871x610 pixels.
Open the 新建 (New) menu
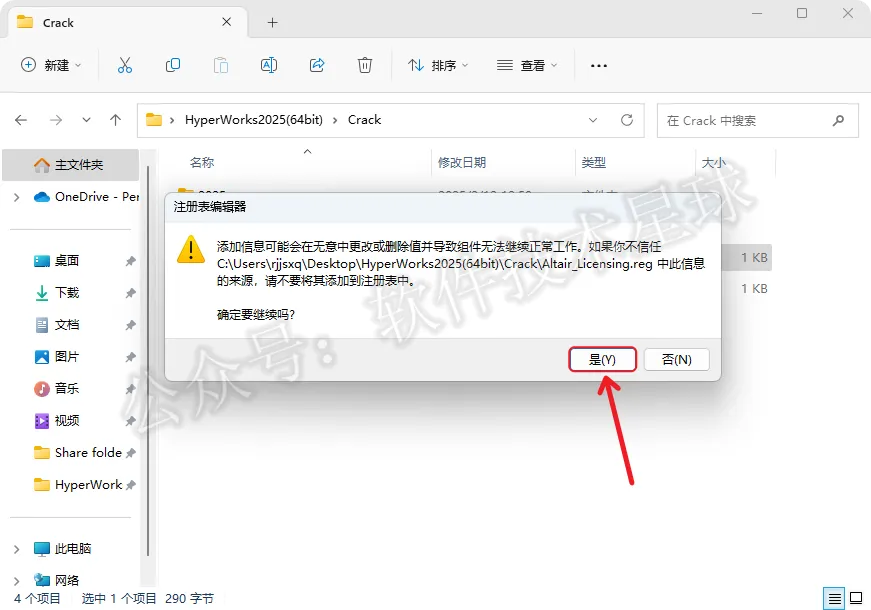pos(51,66)
